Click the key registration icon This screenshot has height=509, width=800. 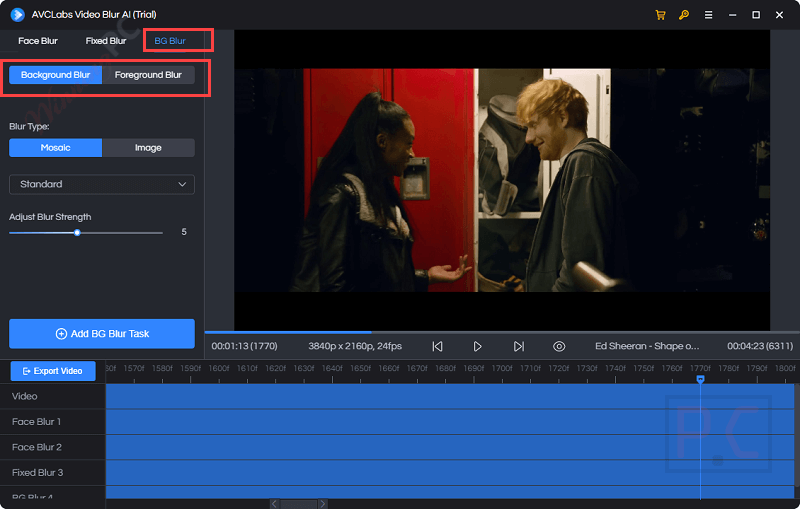pos(684,15)
